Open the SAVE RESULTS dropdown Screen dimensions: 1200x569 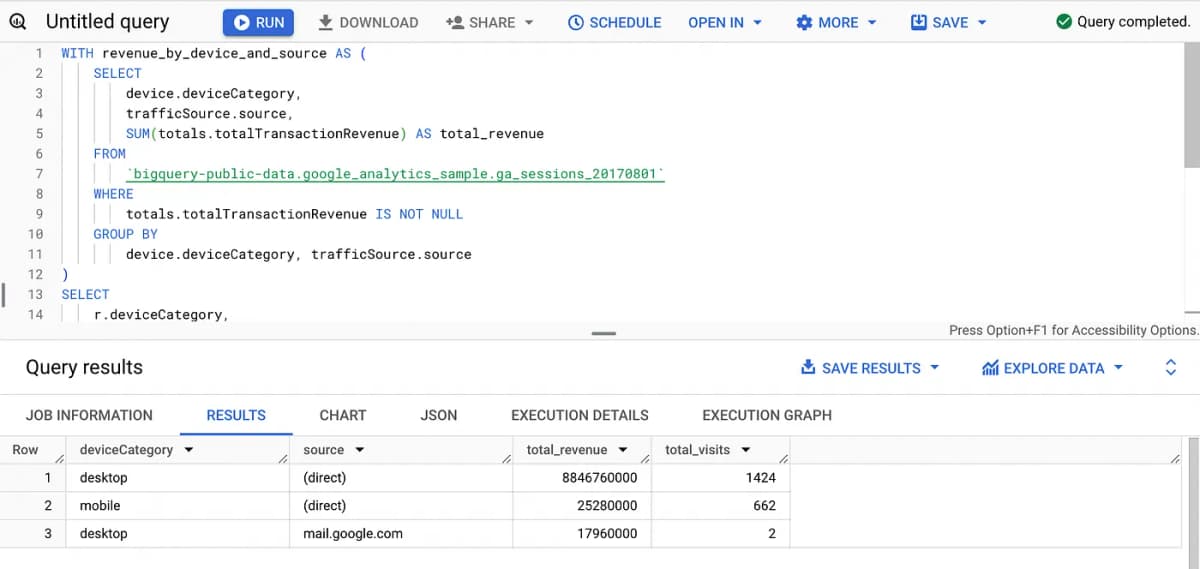pos(870,368)
